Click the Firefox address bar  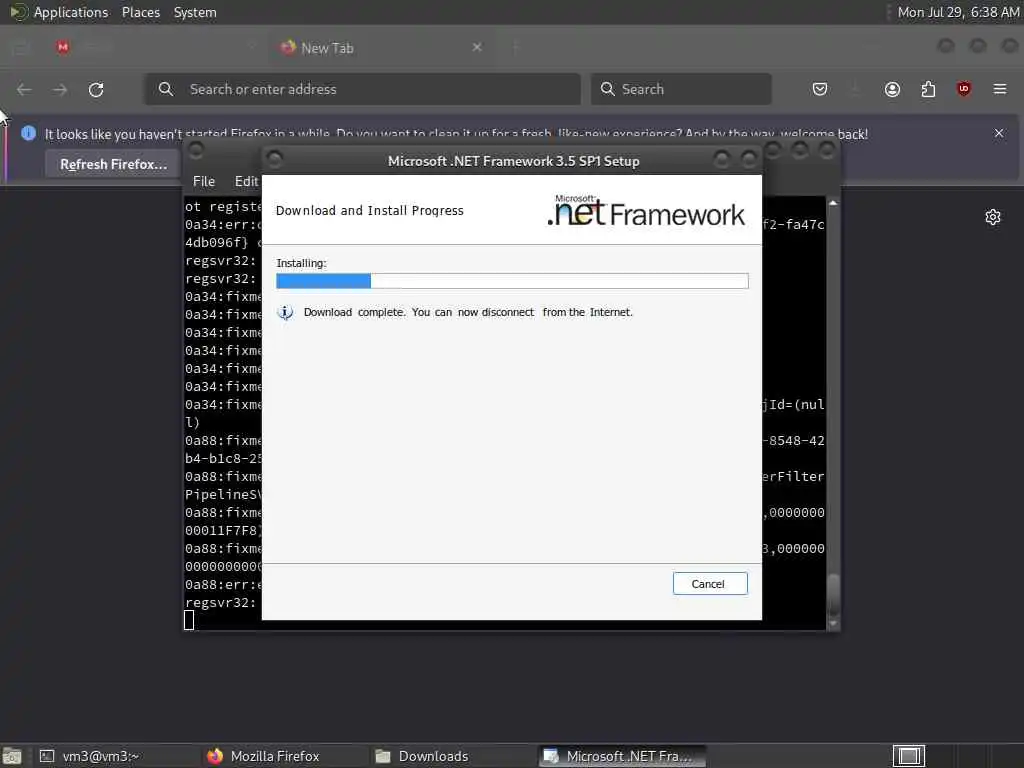(362, 89)
